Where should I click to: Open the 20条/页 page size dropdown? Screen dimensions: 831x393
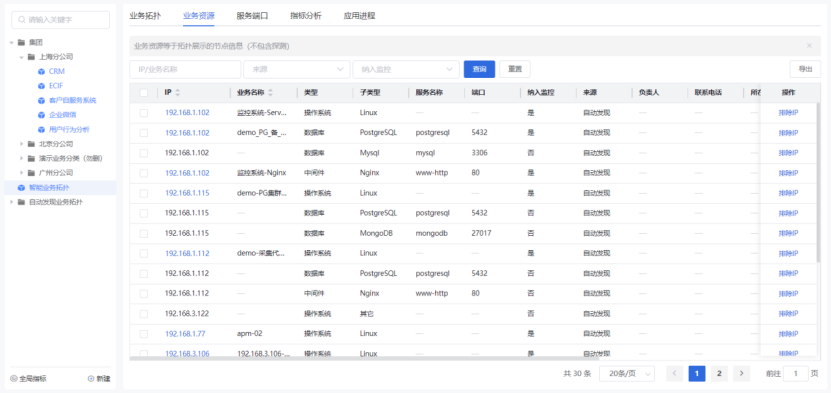(x=627, y=373)
